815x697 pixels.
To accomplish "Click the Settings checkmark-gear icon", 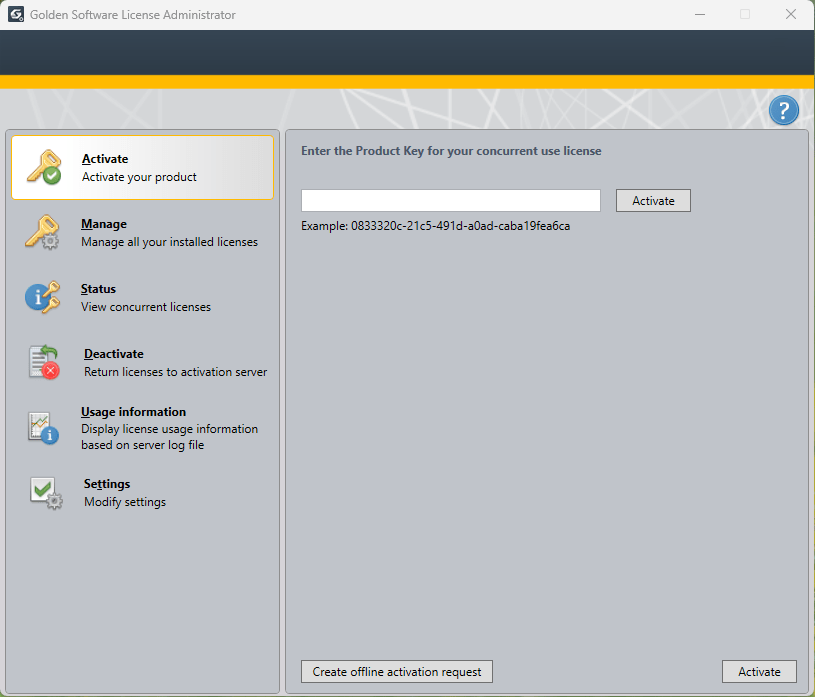I will (x=46, y=493).
